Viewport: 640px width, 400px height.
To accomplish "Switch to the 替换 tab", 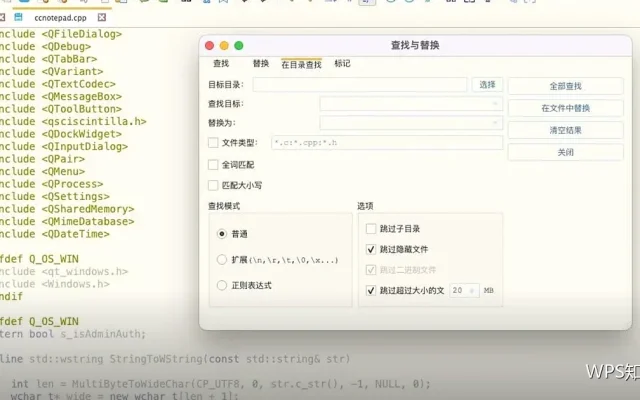I will click(x=261, y=63).
